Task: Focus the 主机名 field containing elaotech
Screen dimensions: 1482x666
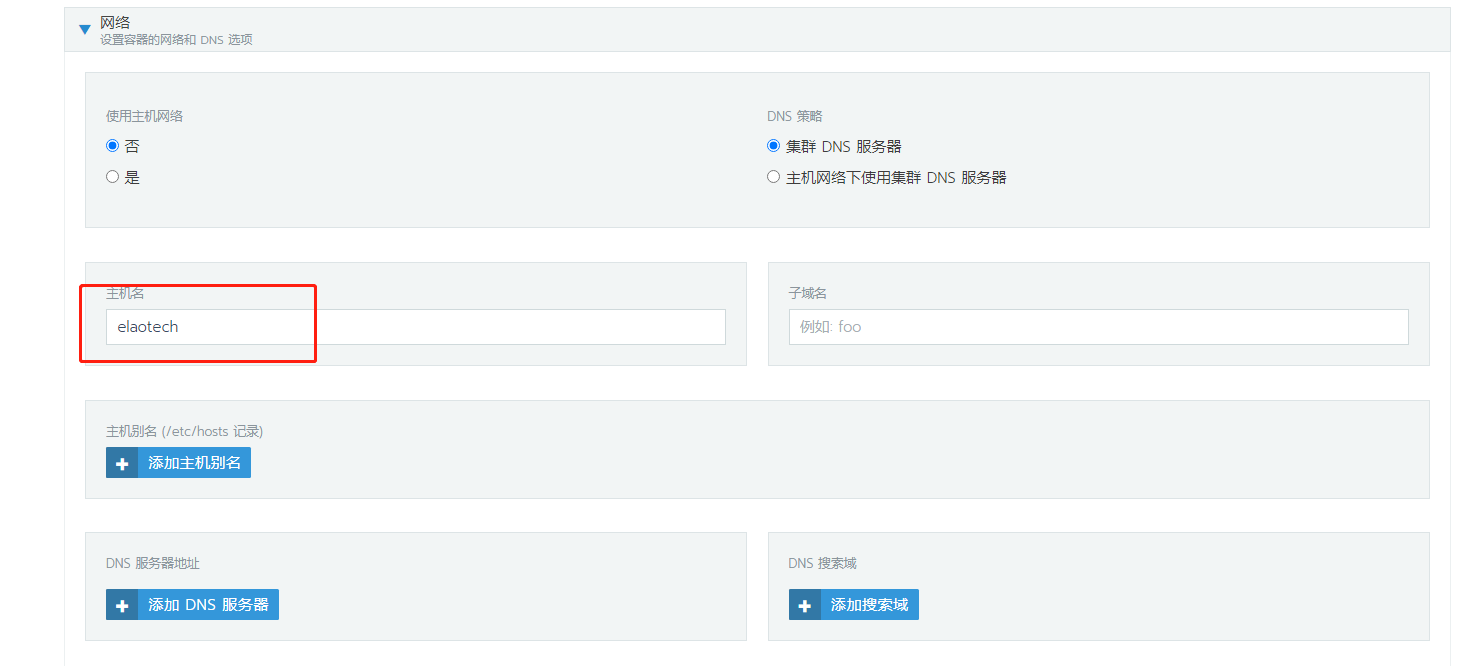Action: point(415,327)
